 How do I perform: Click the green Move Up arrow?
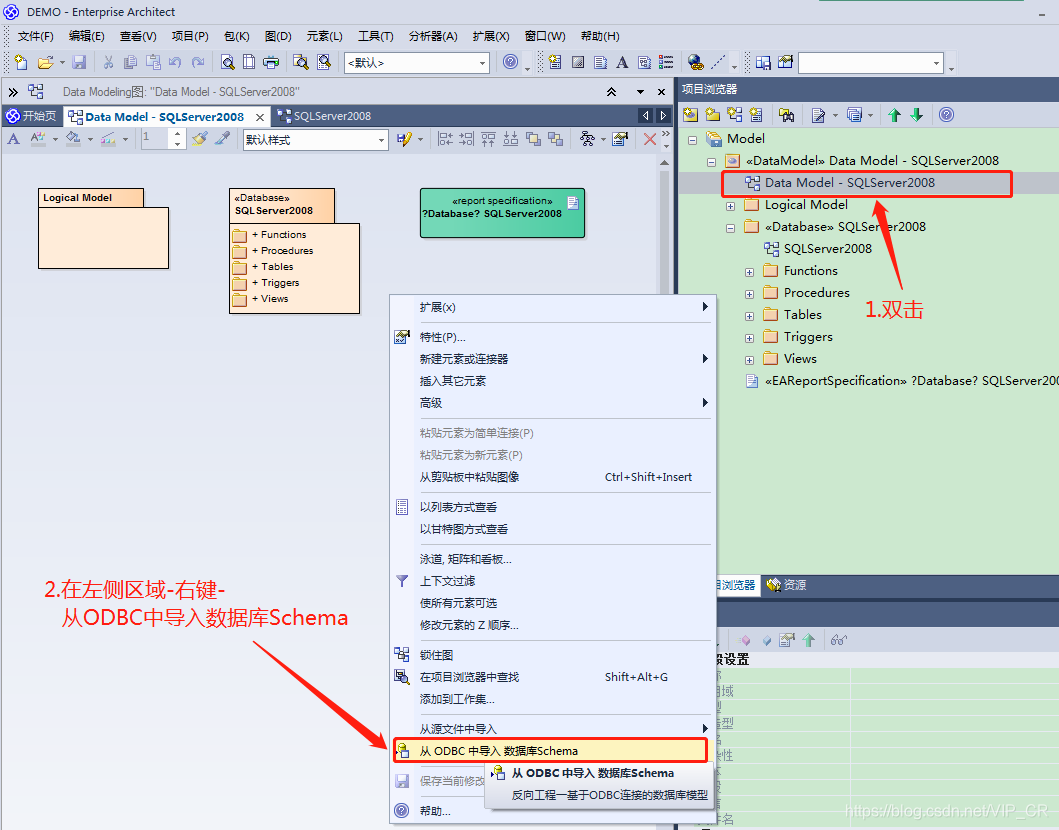click(894, 115)
